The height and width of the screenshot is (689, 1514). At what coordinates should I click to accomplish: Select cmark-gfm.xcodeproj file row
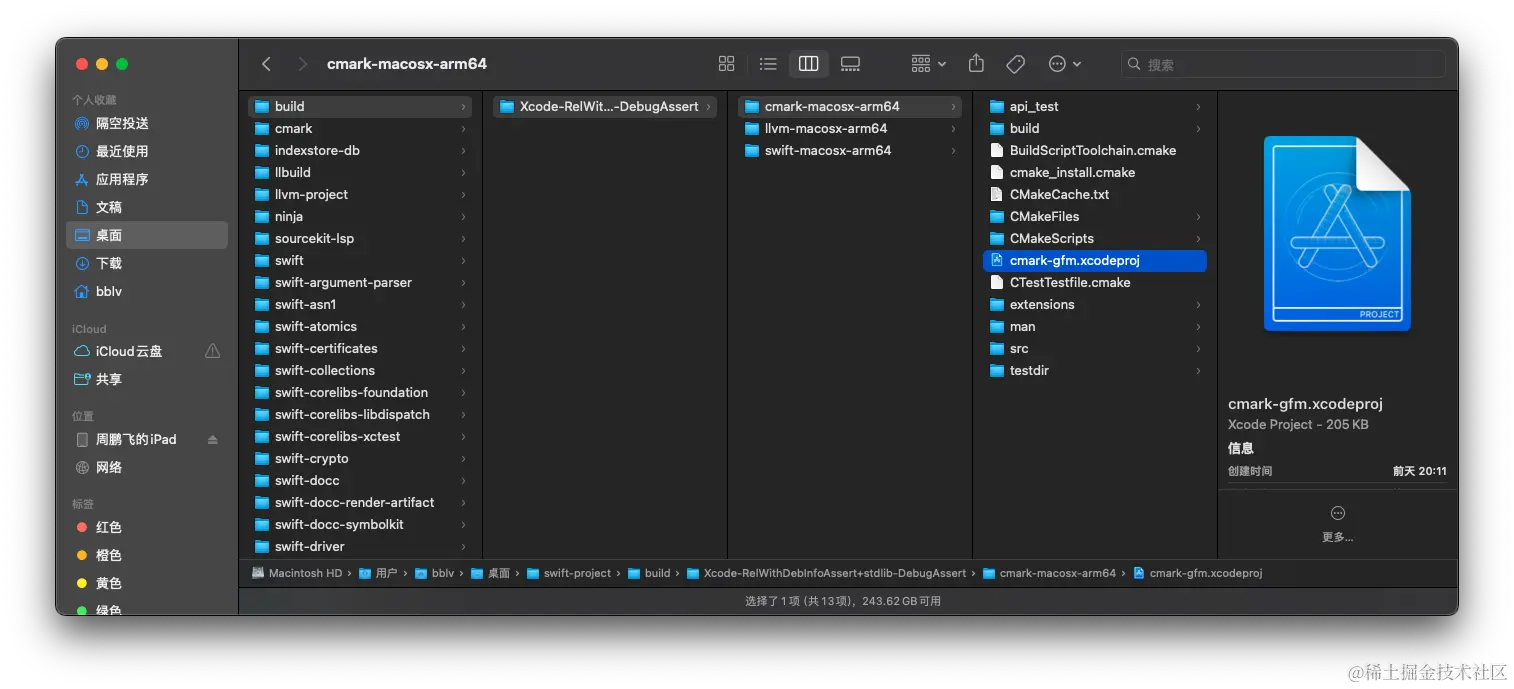(1095, 260)
